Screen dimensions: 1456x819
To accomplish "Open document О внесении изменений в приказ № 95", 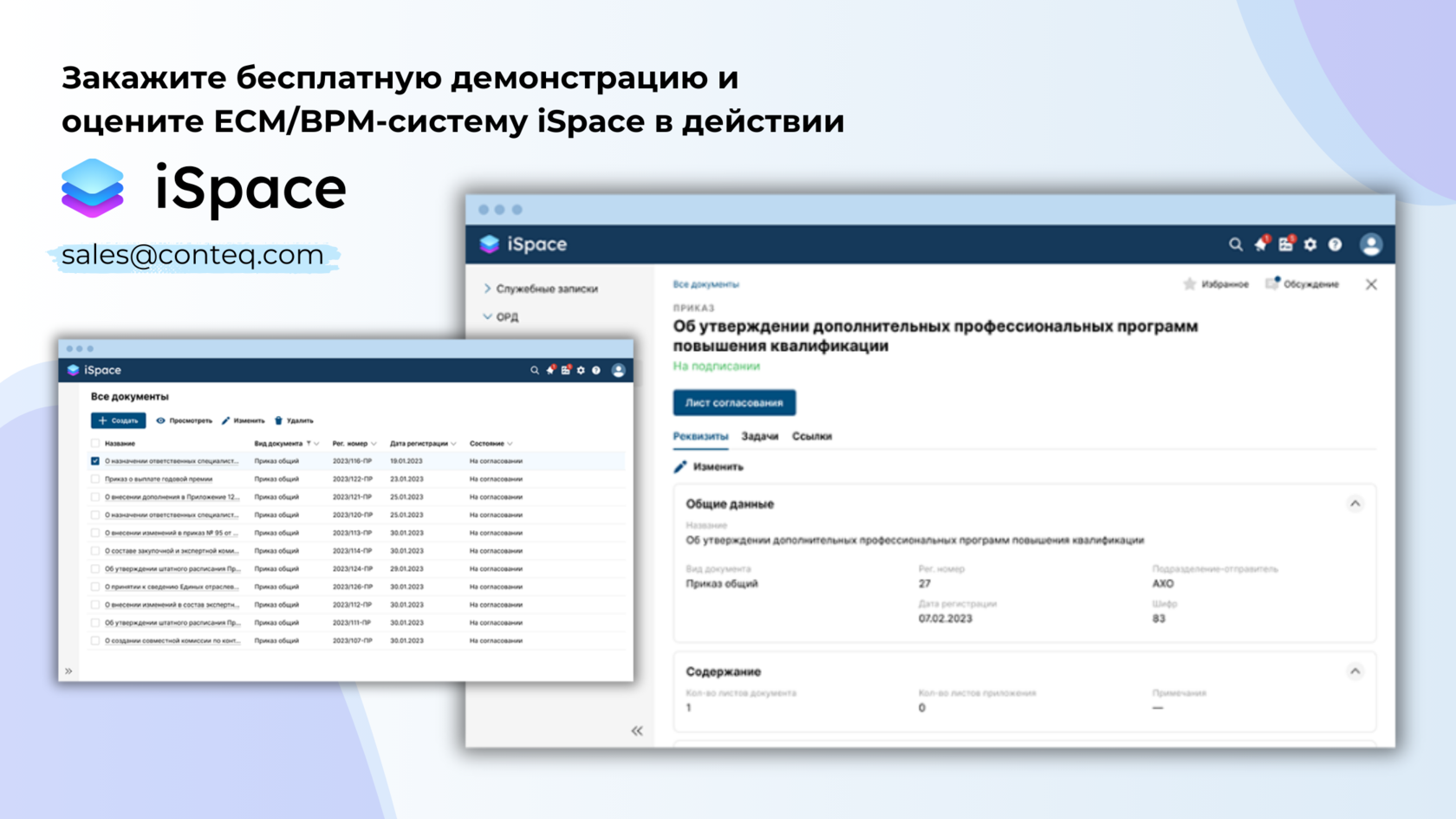I will click(172, 533).
